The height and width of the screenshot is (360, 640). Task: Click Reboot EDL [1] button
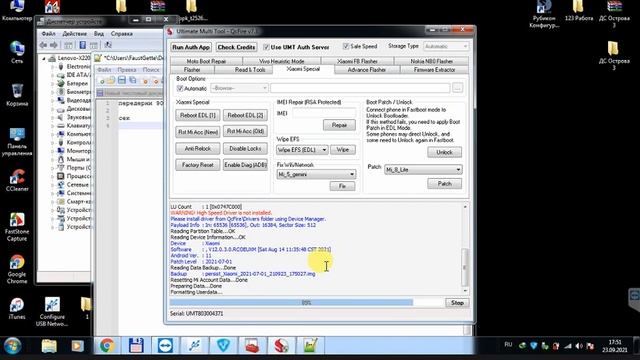coord(198,116)
